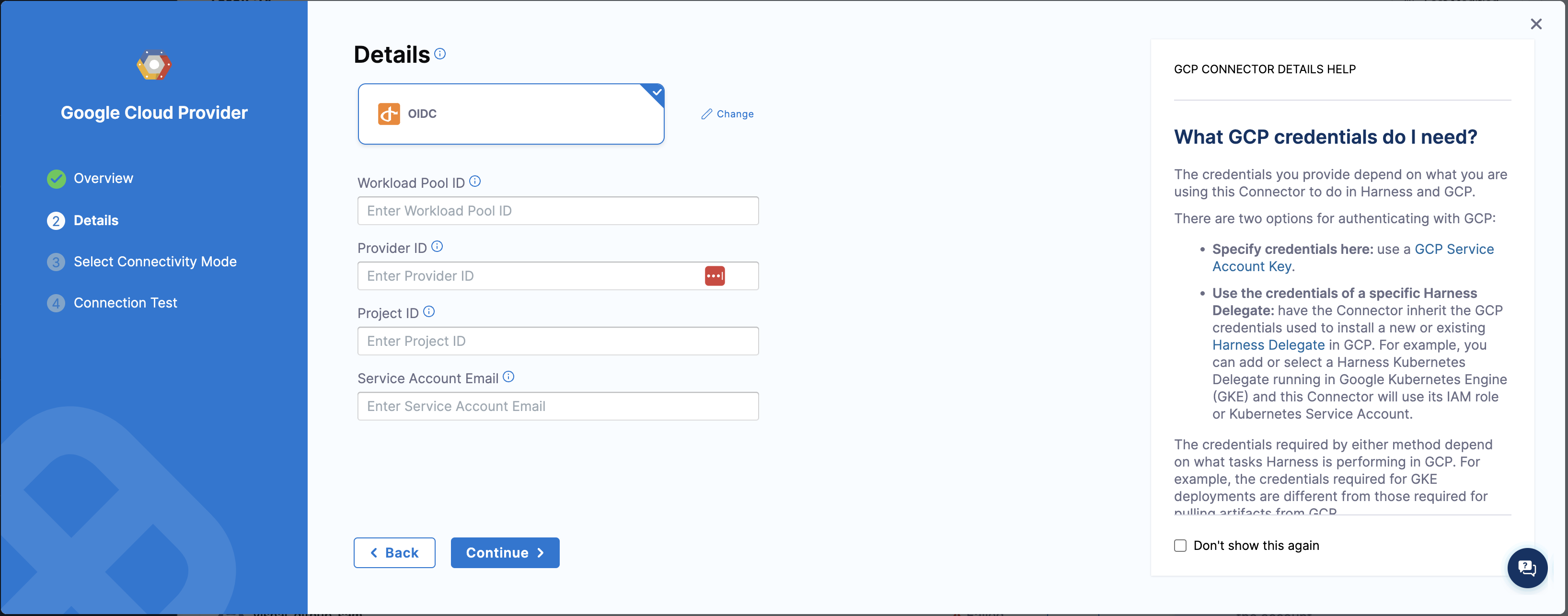Image resolution: width=1568 pixels, height=616 pixels.
Task: Focus the Enter Workload Pool ID field
Action: 557,211
